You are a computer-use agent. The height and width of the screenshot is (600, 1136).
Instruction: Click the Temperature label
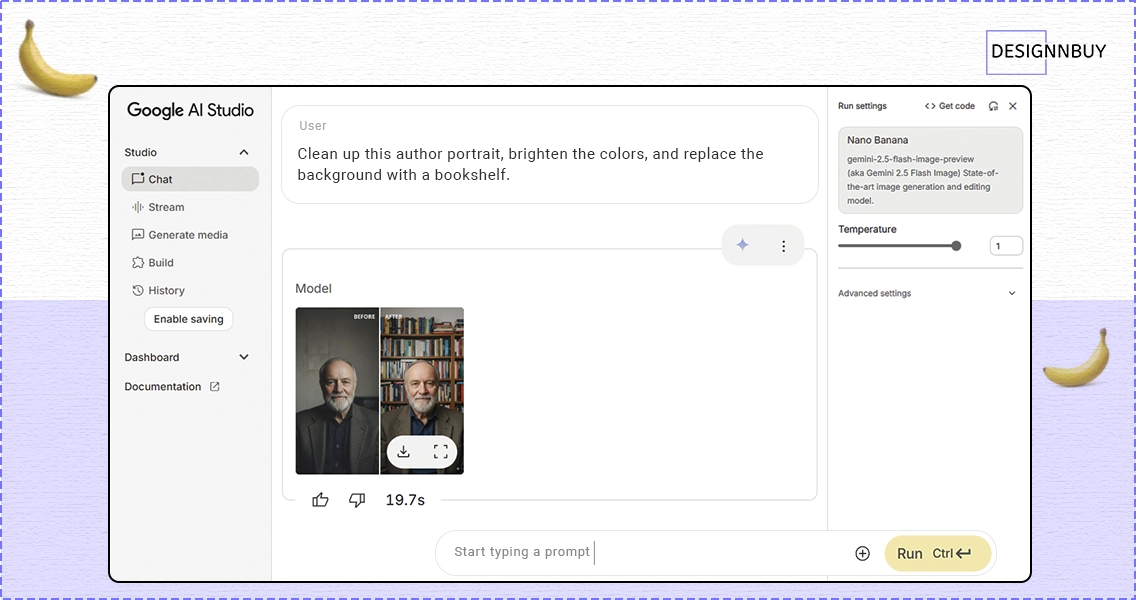point(867,229)
